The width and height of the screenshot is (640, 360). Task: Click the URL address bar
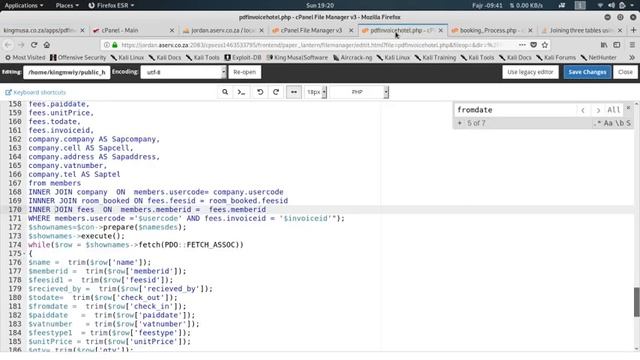coord(310,45)
